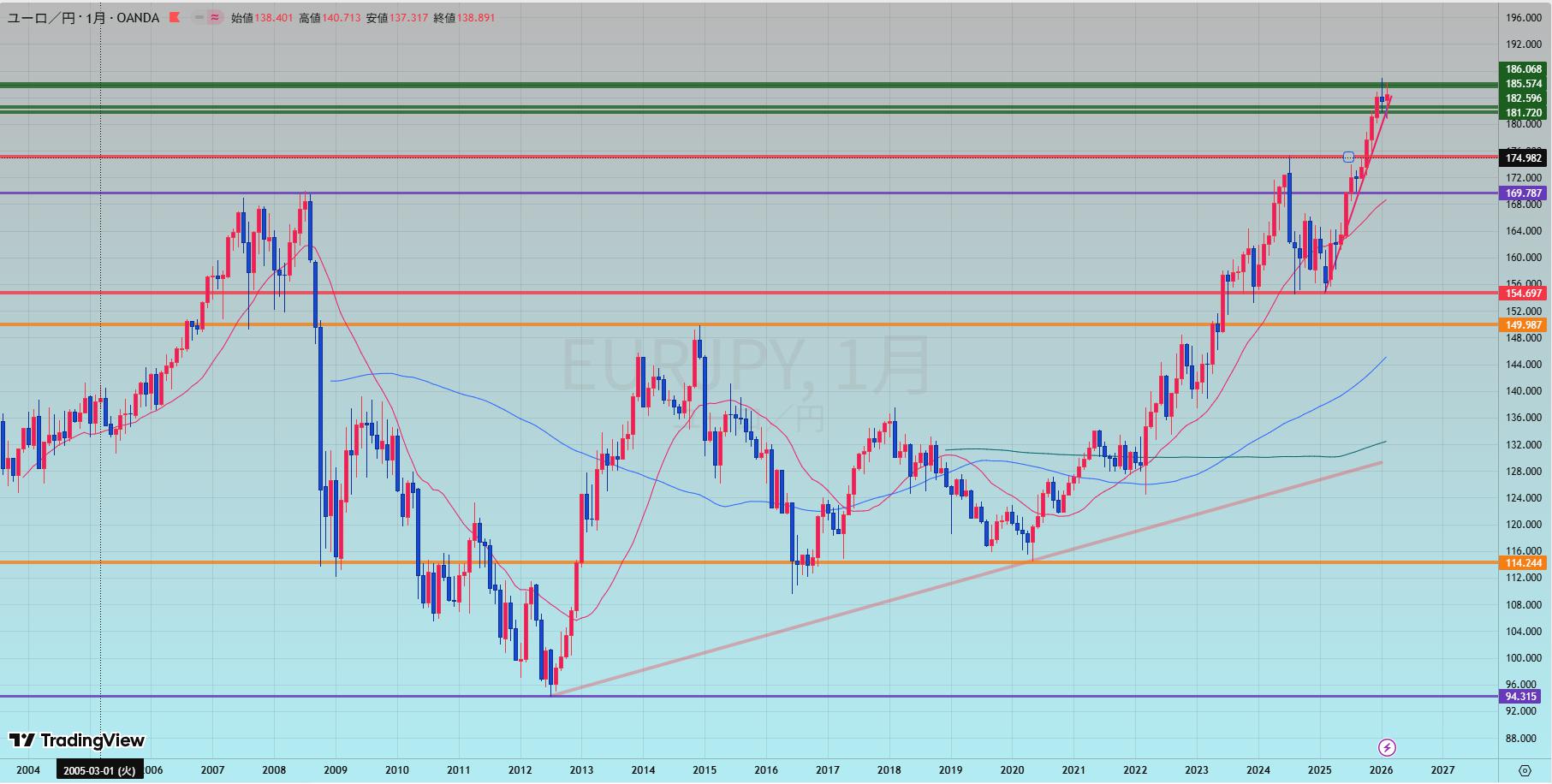Click the 174.982 black price label

point(1524,158)
